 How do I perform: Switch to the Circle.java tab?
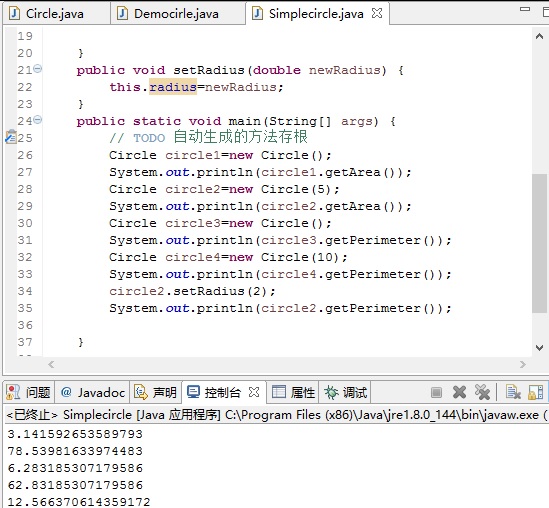[47, 14]
